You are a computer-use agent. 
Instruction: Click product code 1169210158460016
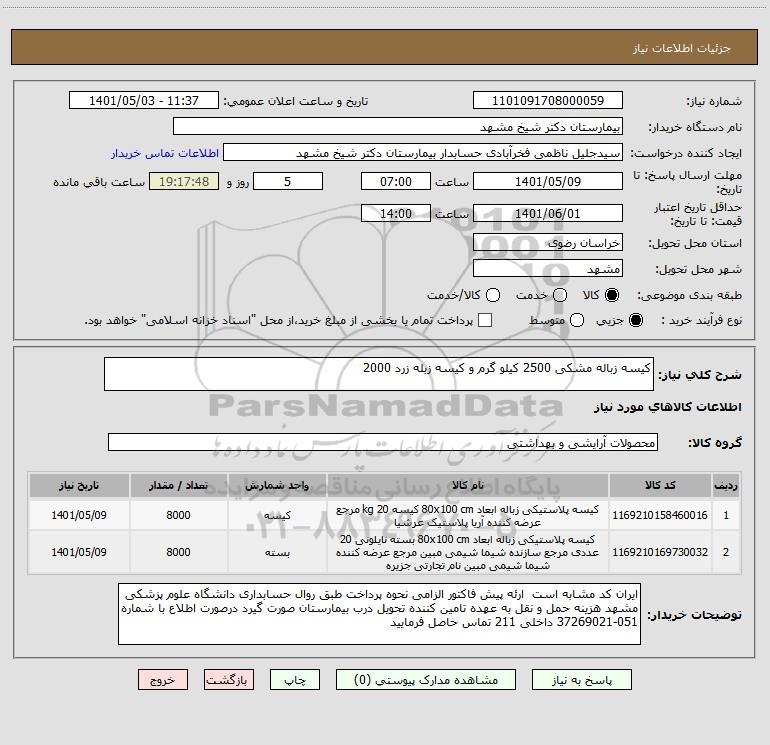[x=660, y=515]
